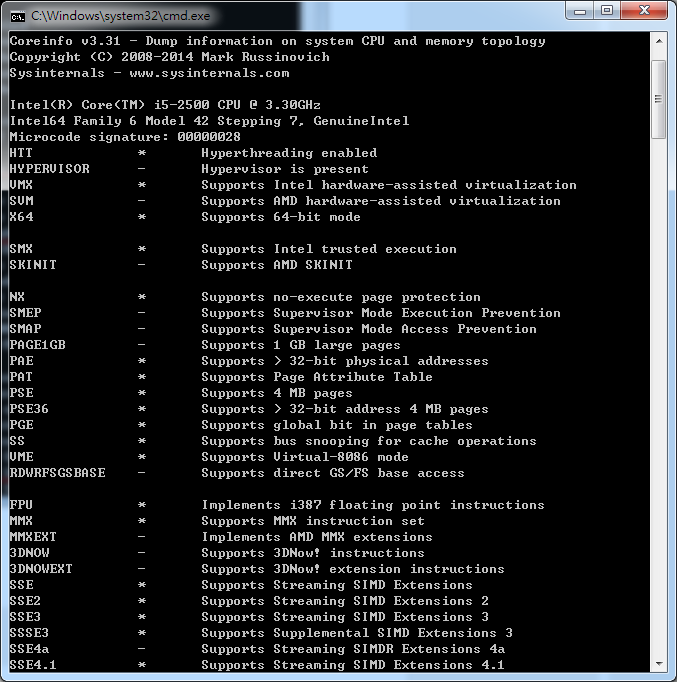The width and height of the screenshot is (677, 682).
Task: Click the 'HTT' feature name
Action: [x=21, y=153]
